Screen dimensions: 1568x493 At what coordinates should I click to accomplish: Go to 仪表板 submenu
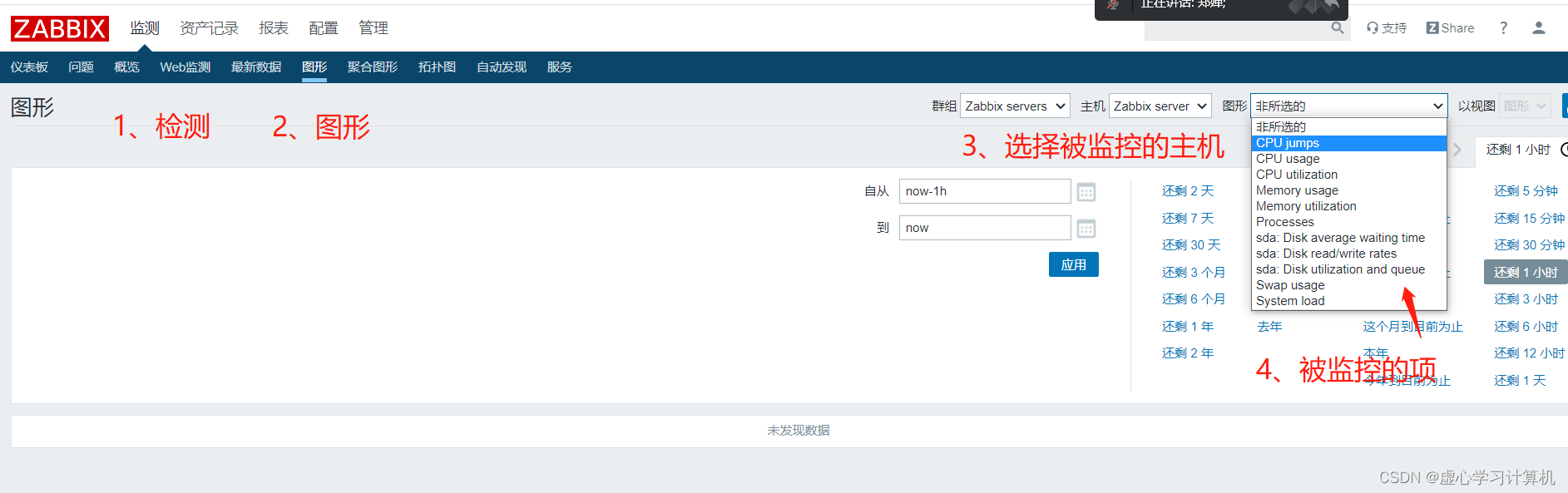[x=29, y=67]
